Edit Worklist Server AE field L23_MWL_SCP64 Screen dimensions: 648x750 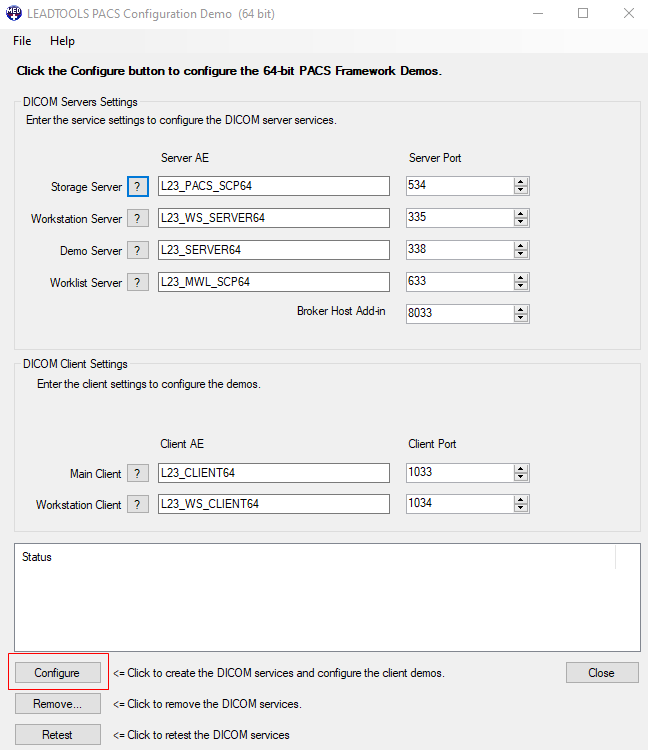pos(274,282)
